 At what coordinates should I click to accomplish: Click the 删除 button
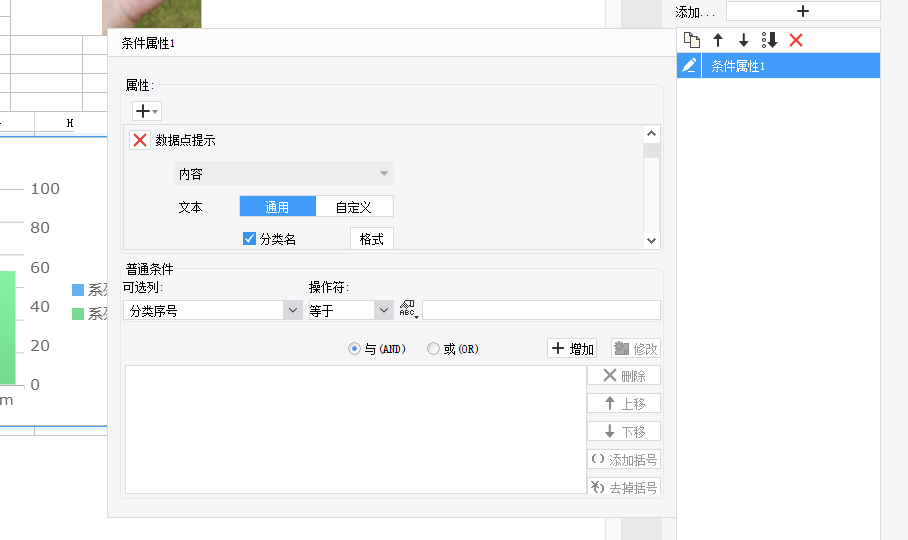tap(624, 376)
